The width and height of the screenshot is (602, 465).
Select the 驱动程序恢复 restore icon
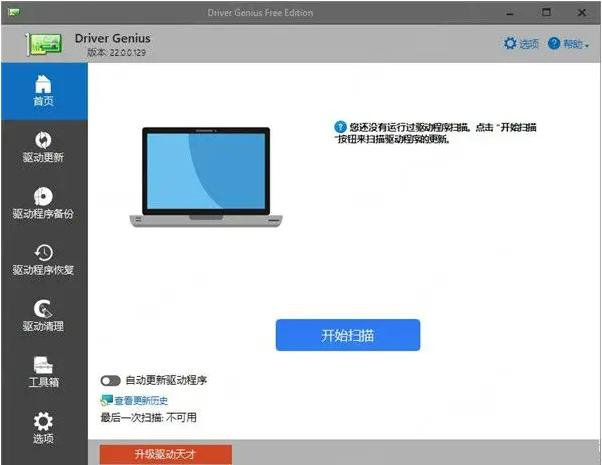click(43, 253)
